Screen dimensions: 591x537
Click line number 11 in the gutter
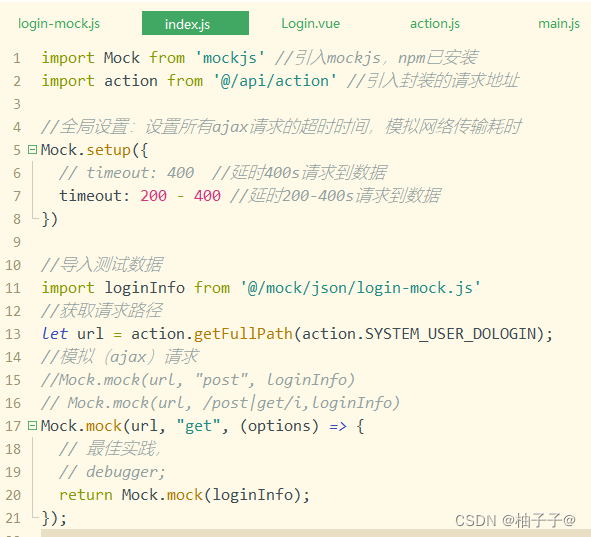(x=13, y=288)
